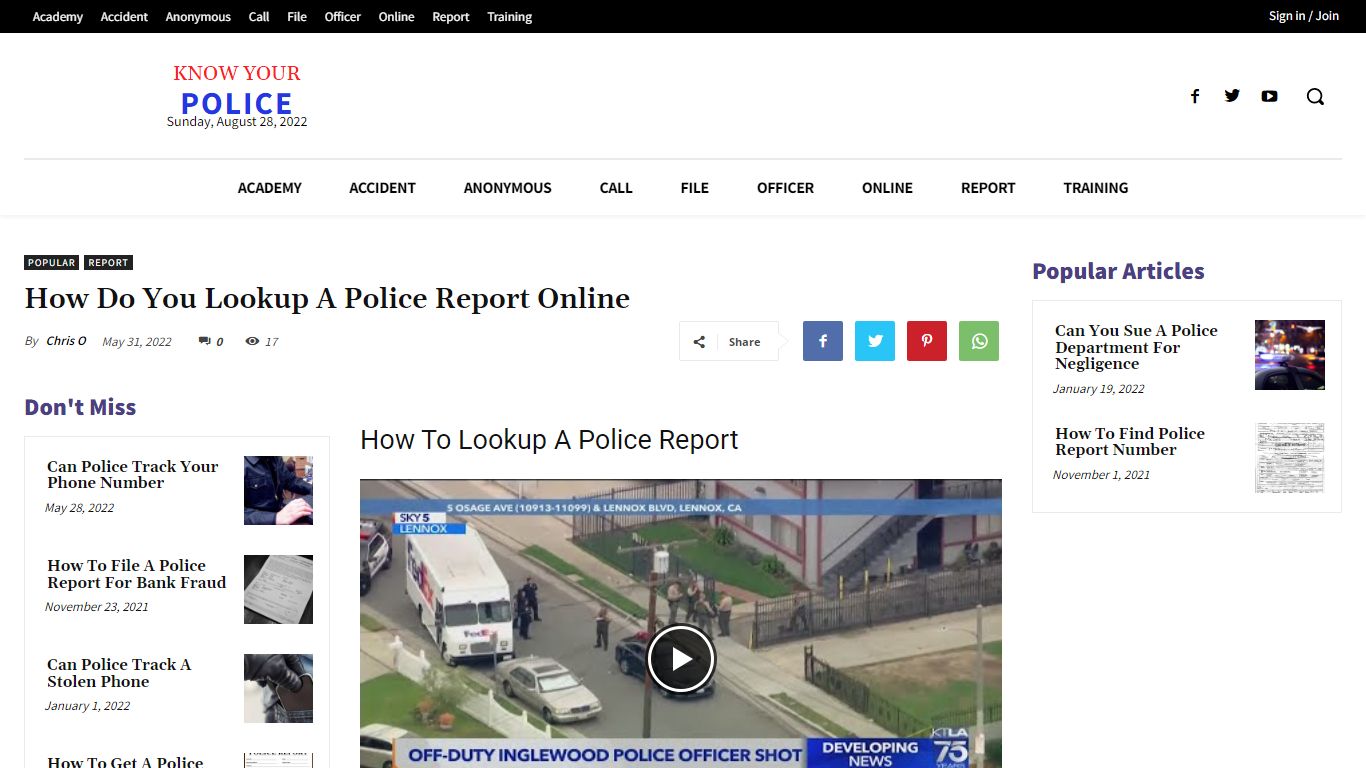Click Sign in / Join link
Screen dimensions: 1366x768
click(1303, 16)
